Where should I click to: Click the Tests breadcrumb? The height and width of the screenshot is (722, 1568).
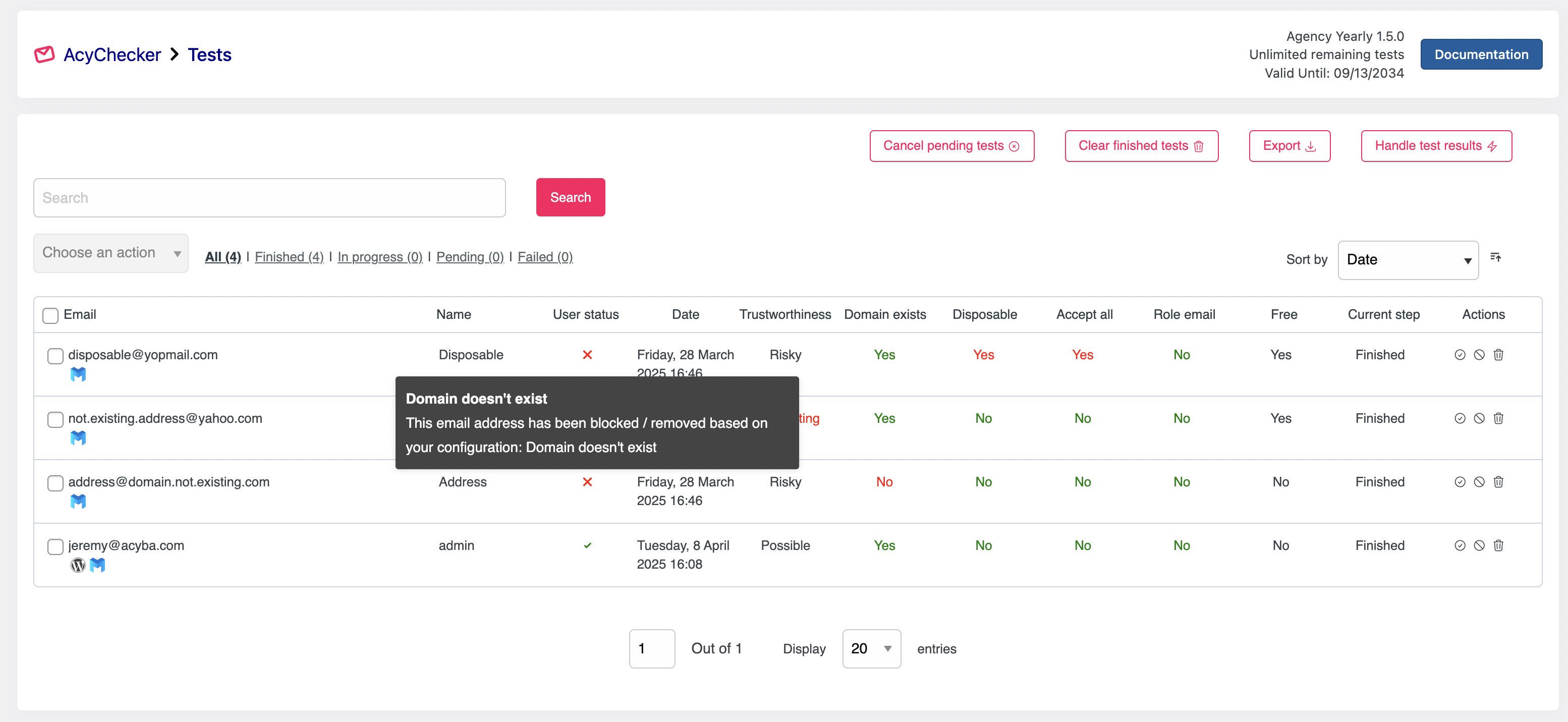click(x=209, y=55)
